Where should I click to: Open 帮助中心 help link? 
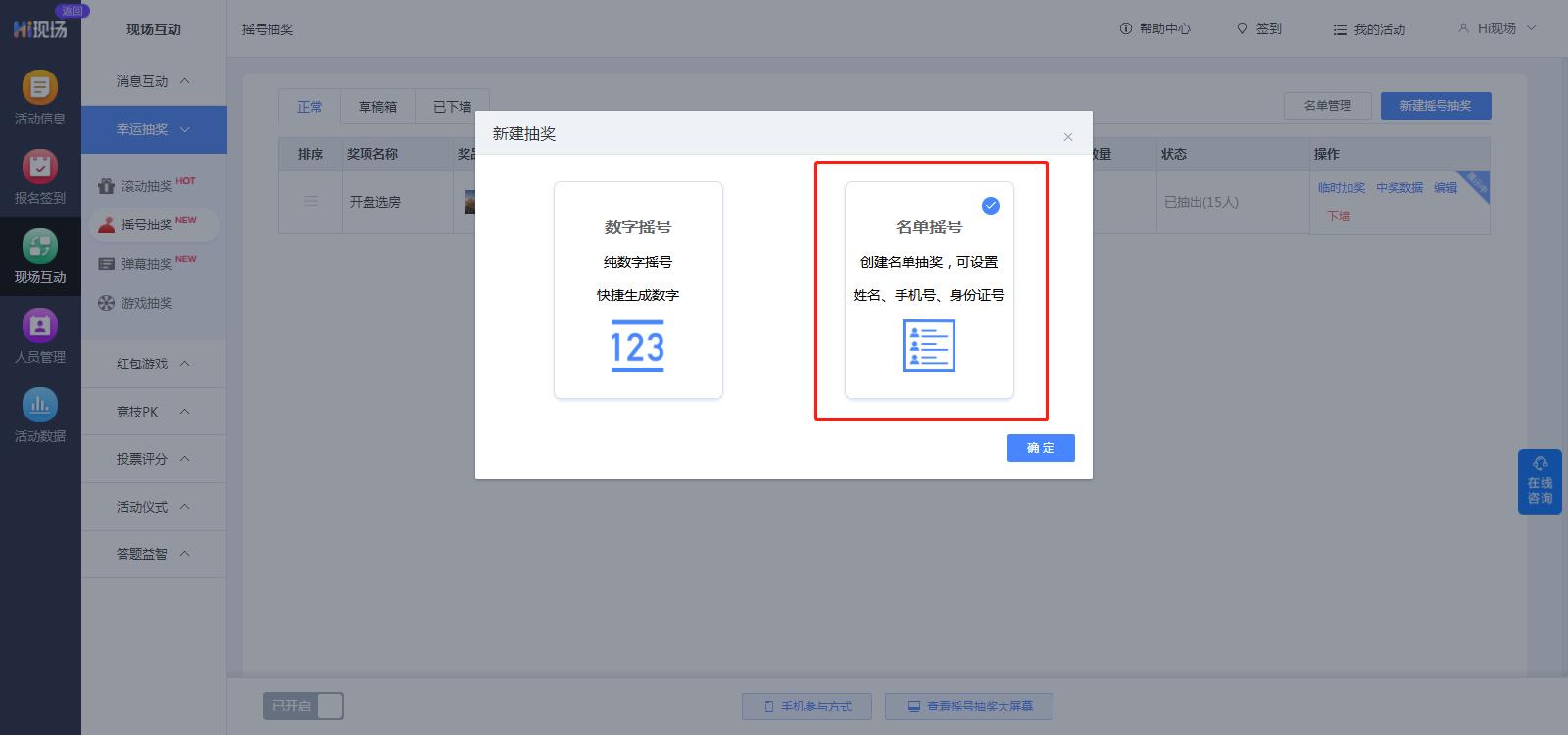point(1155,29)
